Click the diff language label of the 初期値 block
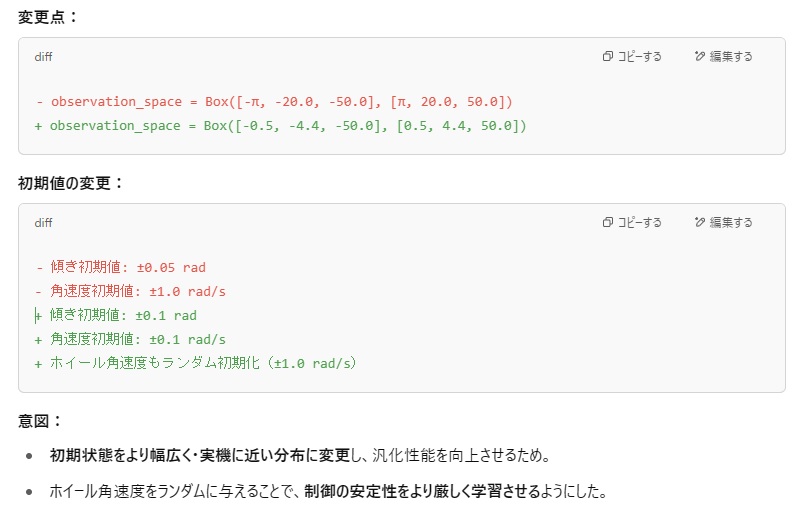The width and height of the screenshot is (808, 520). point(43,223)
